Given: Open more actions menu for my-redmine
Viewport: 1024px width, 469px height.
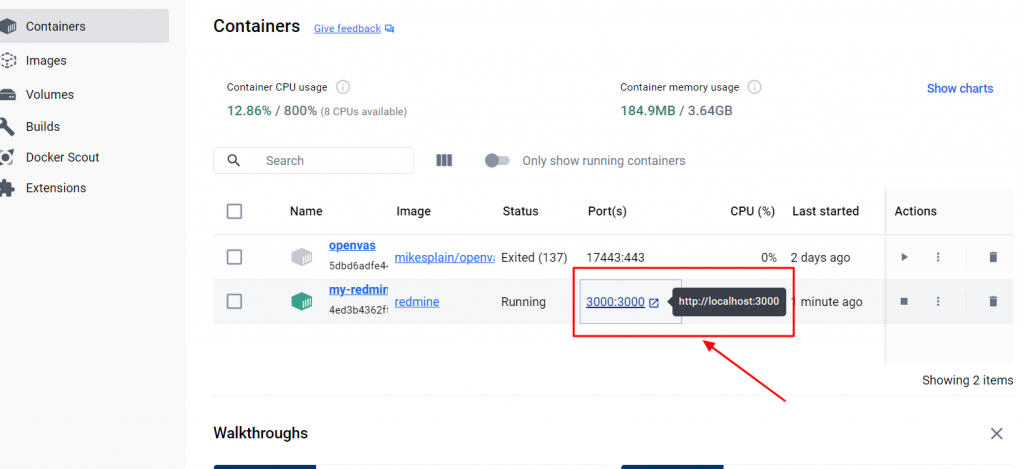Looking at the screenshot, I should 938,301.
